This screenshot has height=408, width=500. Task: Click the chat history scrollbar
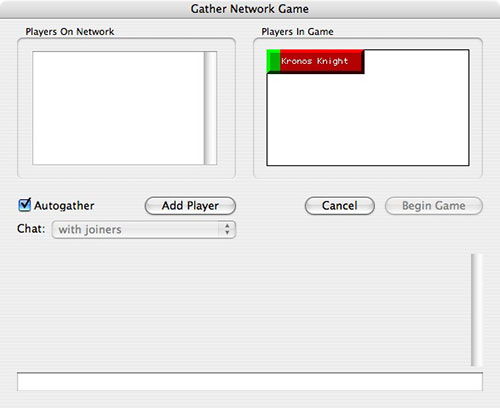pyautogui.click(x=477, y=310)
